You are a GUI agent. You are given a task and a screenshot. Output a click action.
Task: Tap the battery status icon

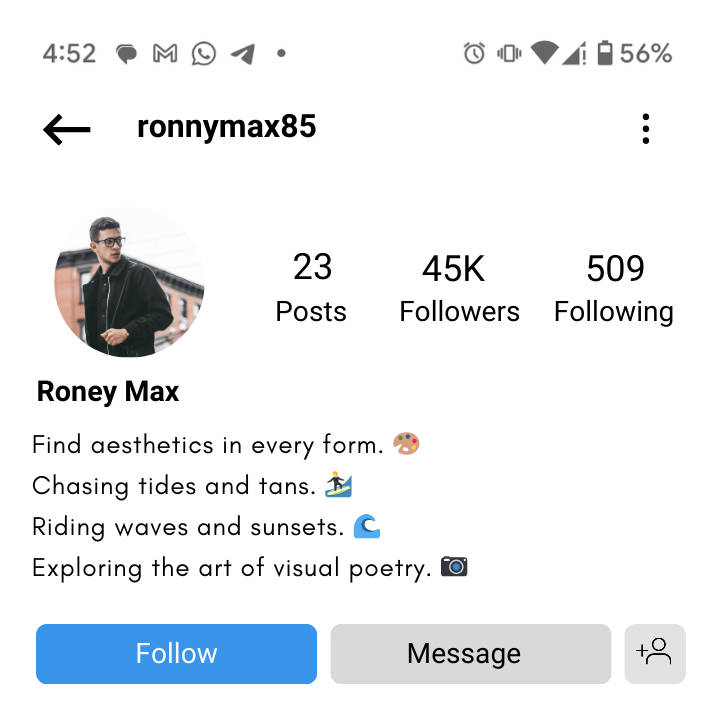click(x=604, y=53)
